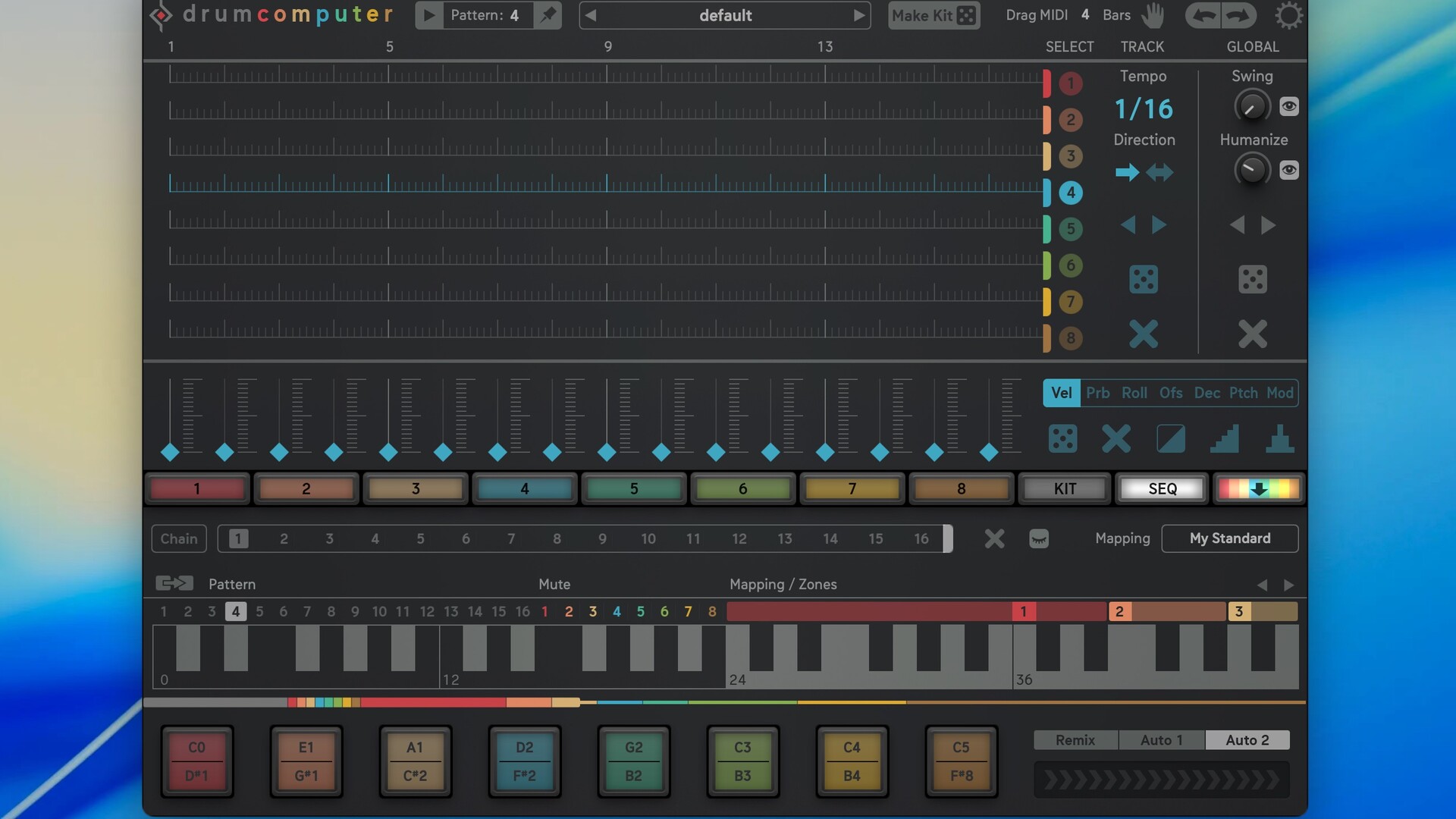Open the My Standard mapping dropdown
Viewport: 1456px width, 819px height.
pyautogui.click(x=1229, y=538)
